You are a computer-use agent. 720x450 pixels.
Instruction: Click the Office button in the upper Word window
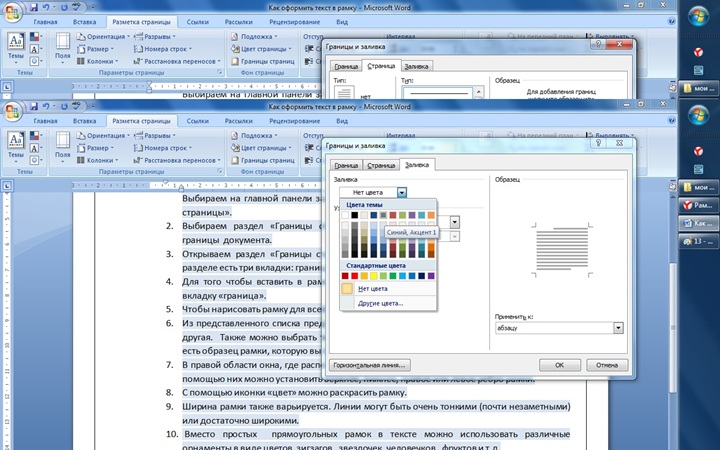click(12, 13)
